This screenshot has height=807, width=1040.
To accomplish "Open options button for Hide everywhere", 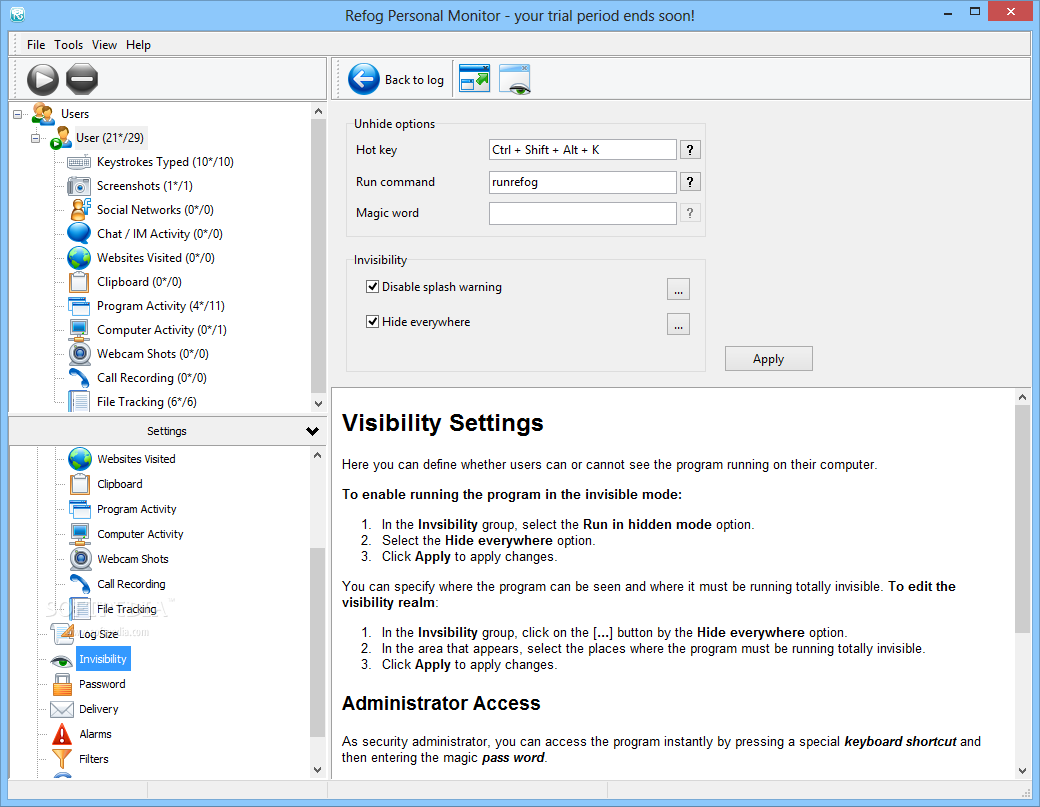I will coord(678,324).
